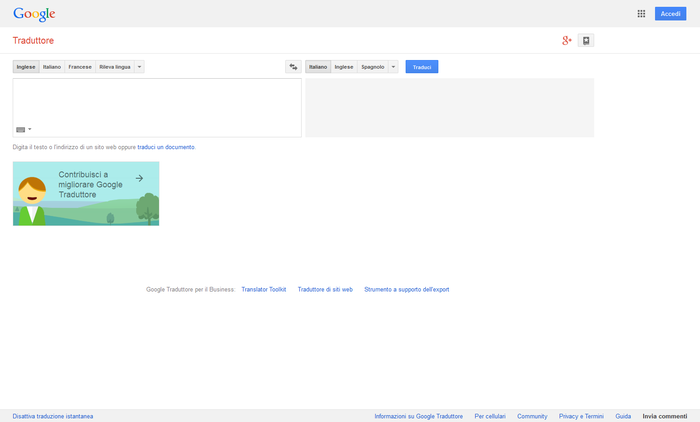The image size is (700, 422).
Task: Click the Google logo
Action: pos(34,14)
